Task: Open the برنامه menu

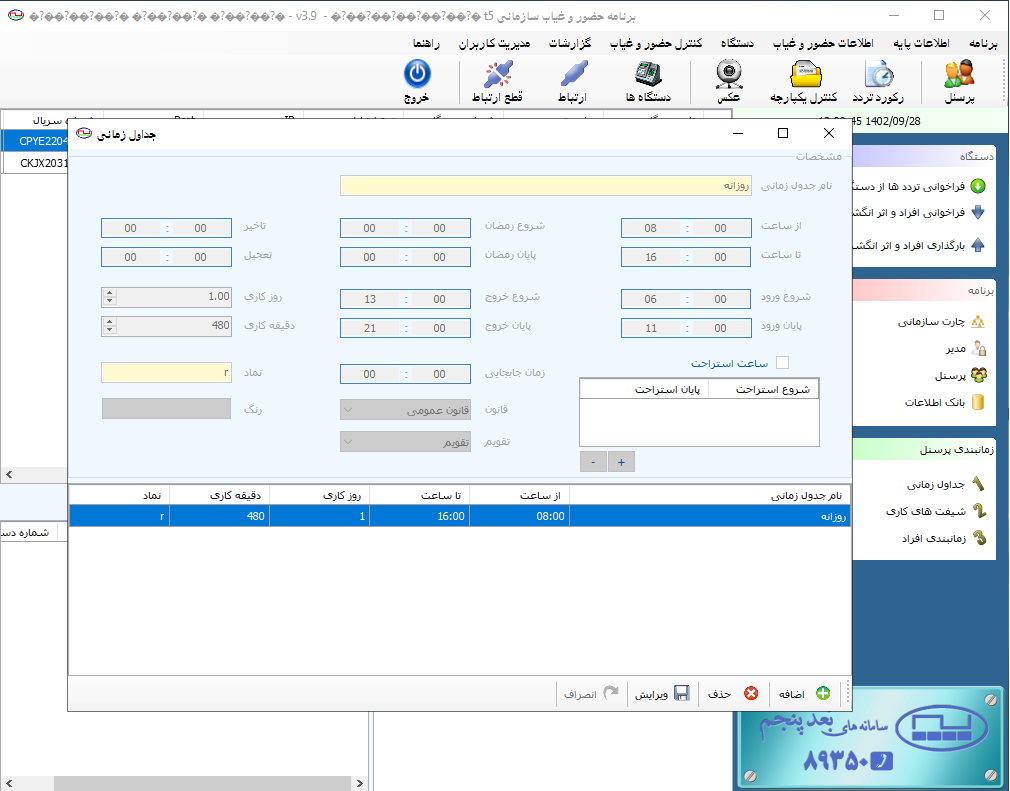Action: 983,43
